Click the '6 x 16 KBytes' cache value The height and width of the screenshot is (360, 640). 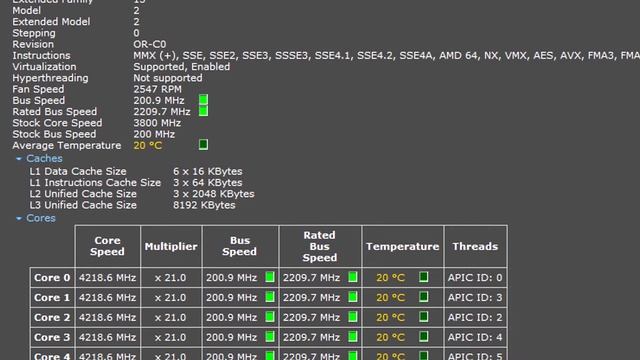(208, 171)
